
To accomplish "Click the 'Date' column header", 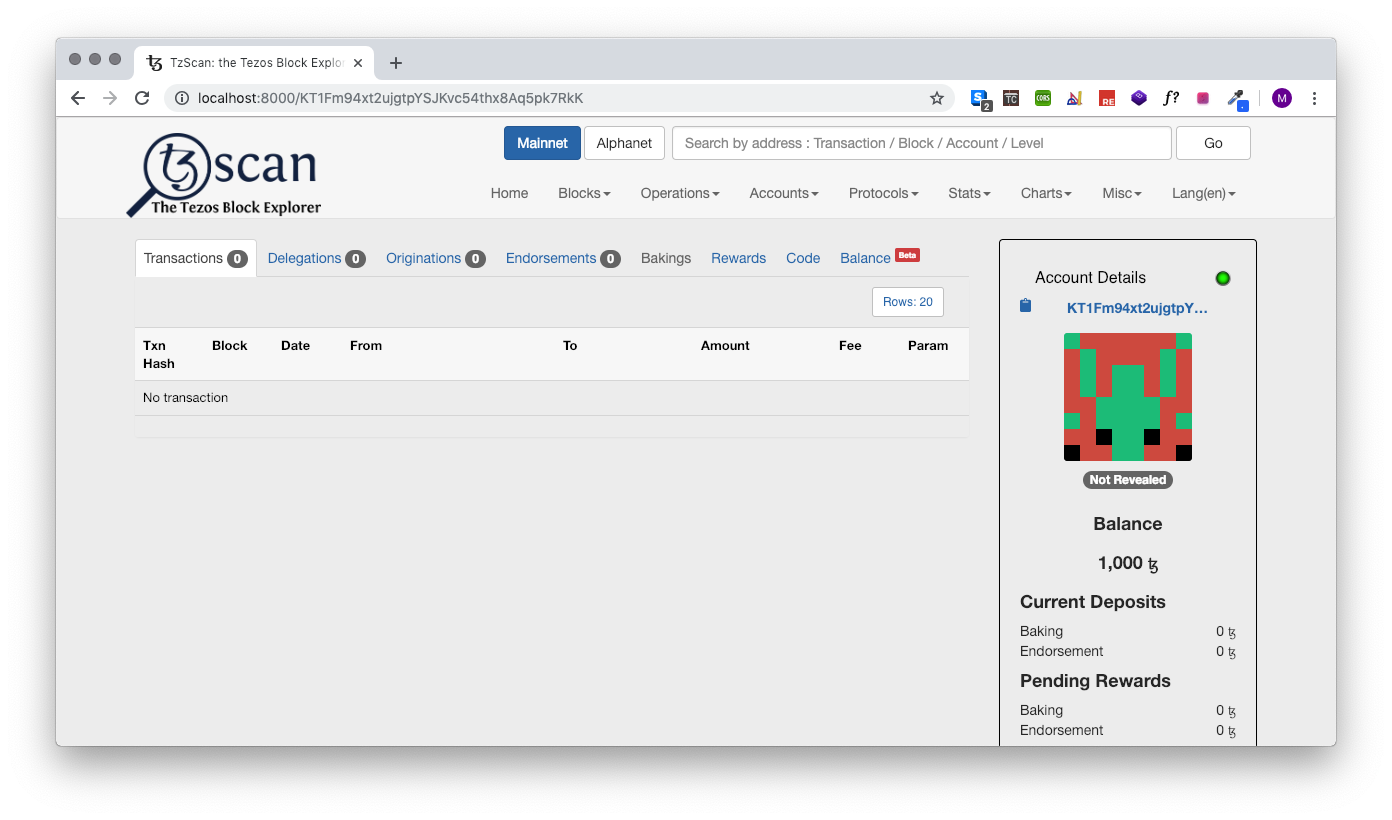I will (295, 345).
